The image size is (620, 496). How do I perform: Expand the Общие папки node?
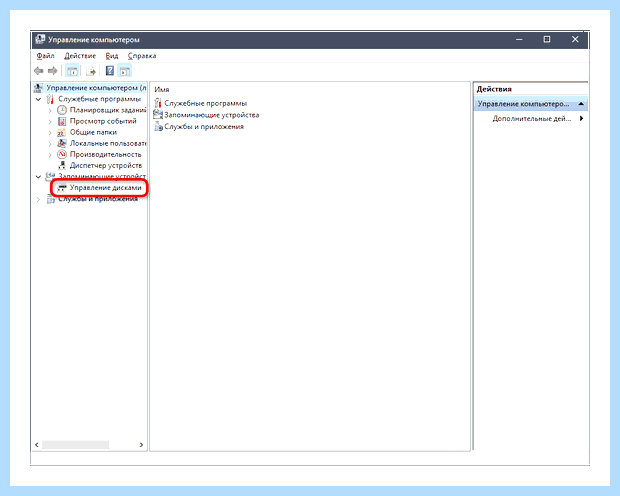50,133
